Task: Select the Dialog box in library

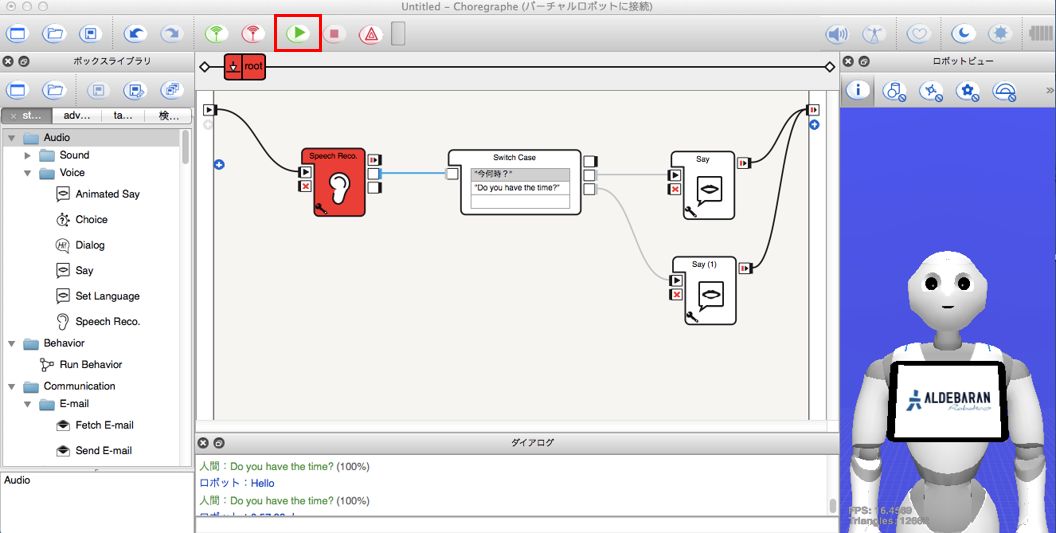Action: click(80, 245)
